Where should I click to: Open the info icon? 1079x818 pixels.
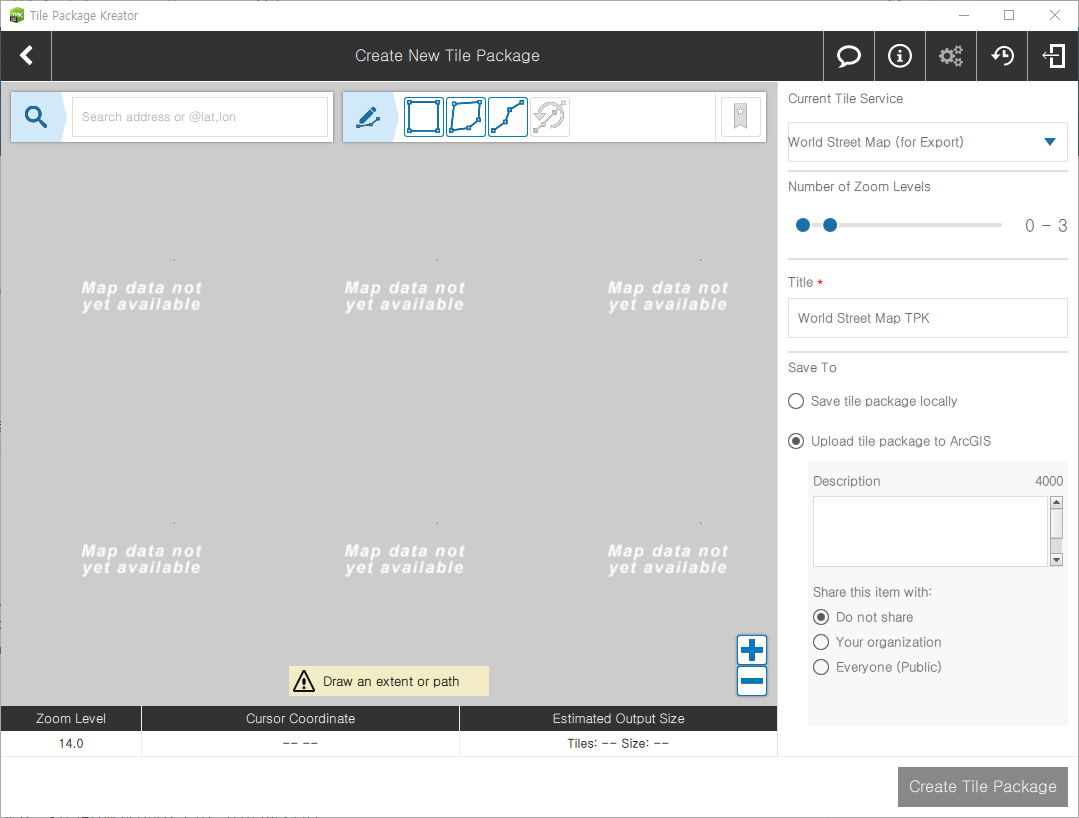[x=899, y=56]
